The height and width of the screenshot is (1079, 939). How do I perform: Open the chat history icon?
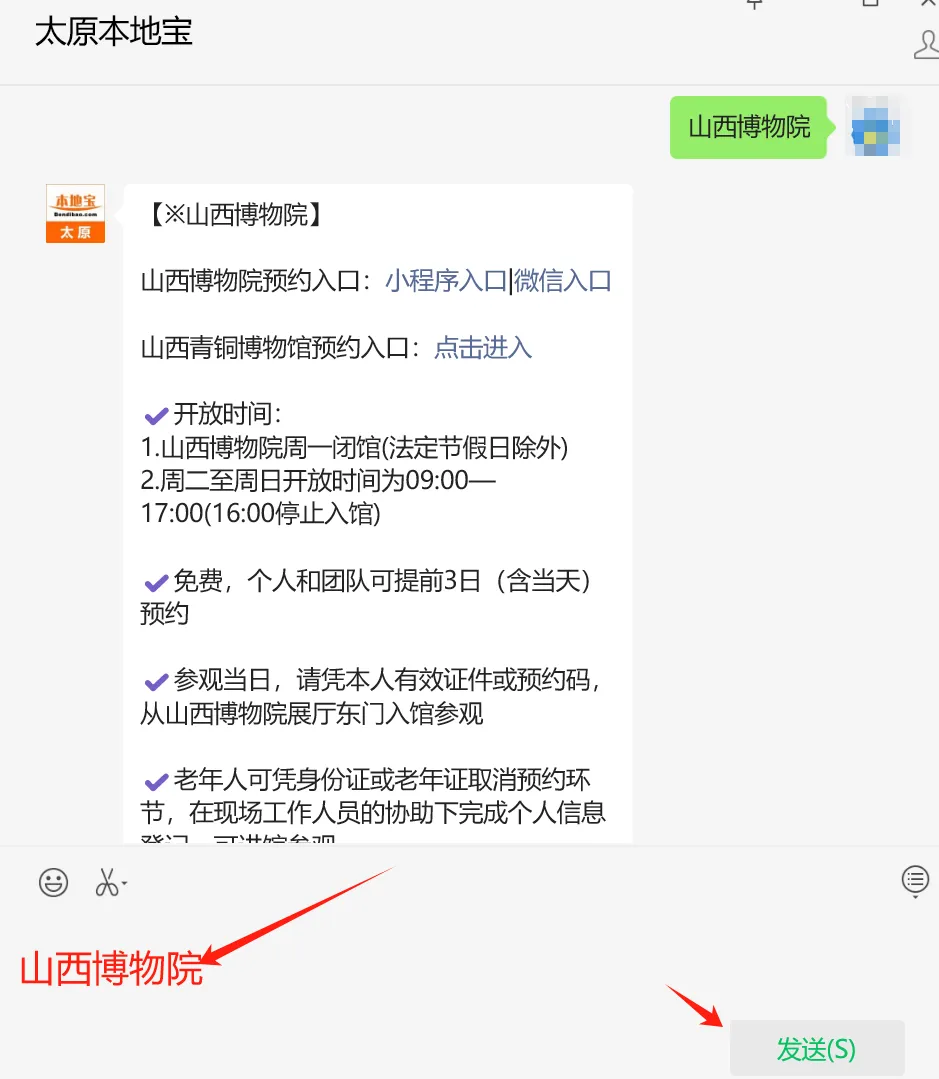(x=915, y=879)
